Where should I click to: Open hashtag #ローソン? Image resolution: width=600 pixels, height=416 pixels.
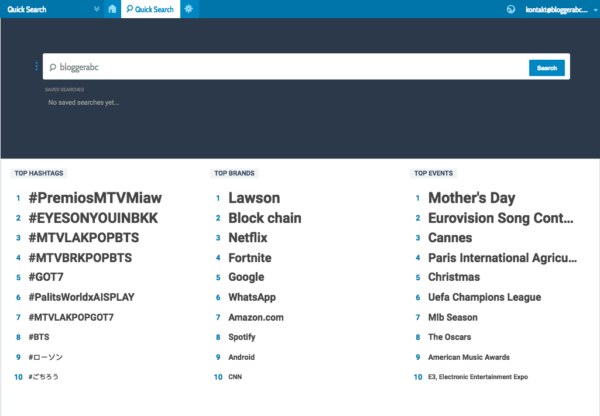point(46,357)
